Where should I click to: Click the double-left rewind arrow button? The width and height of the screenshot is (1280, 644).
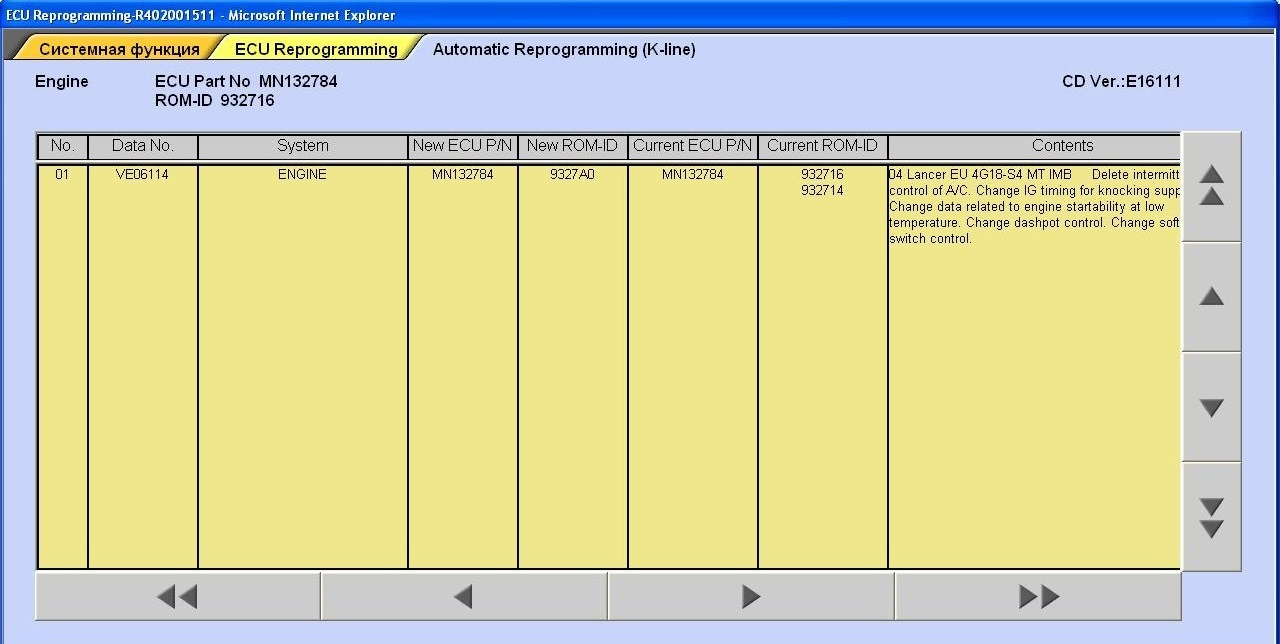pyautogui.click(x=178, y=597)
